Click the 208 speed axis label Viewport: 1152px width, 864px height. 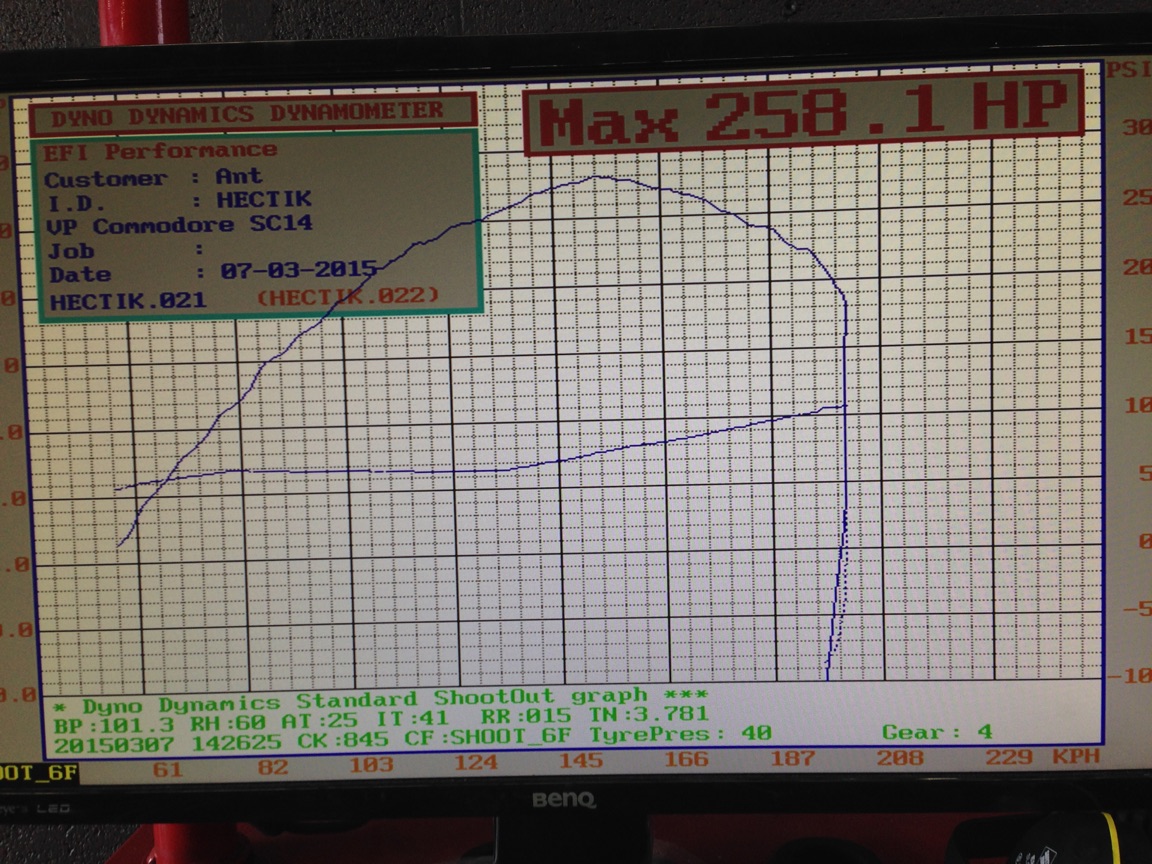(x=899, y=757)
